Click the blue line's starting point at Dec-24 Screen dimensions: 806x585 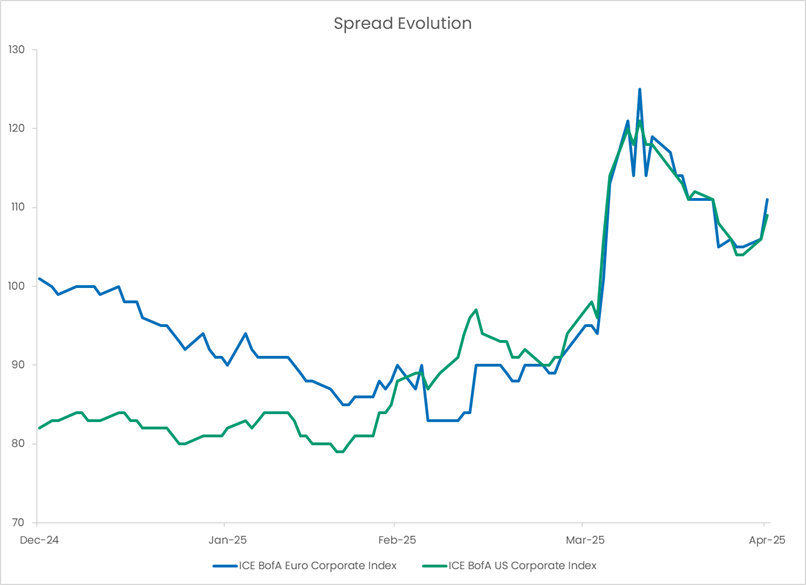39,278
